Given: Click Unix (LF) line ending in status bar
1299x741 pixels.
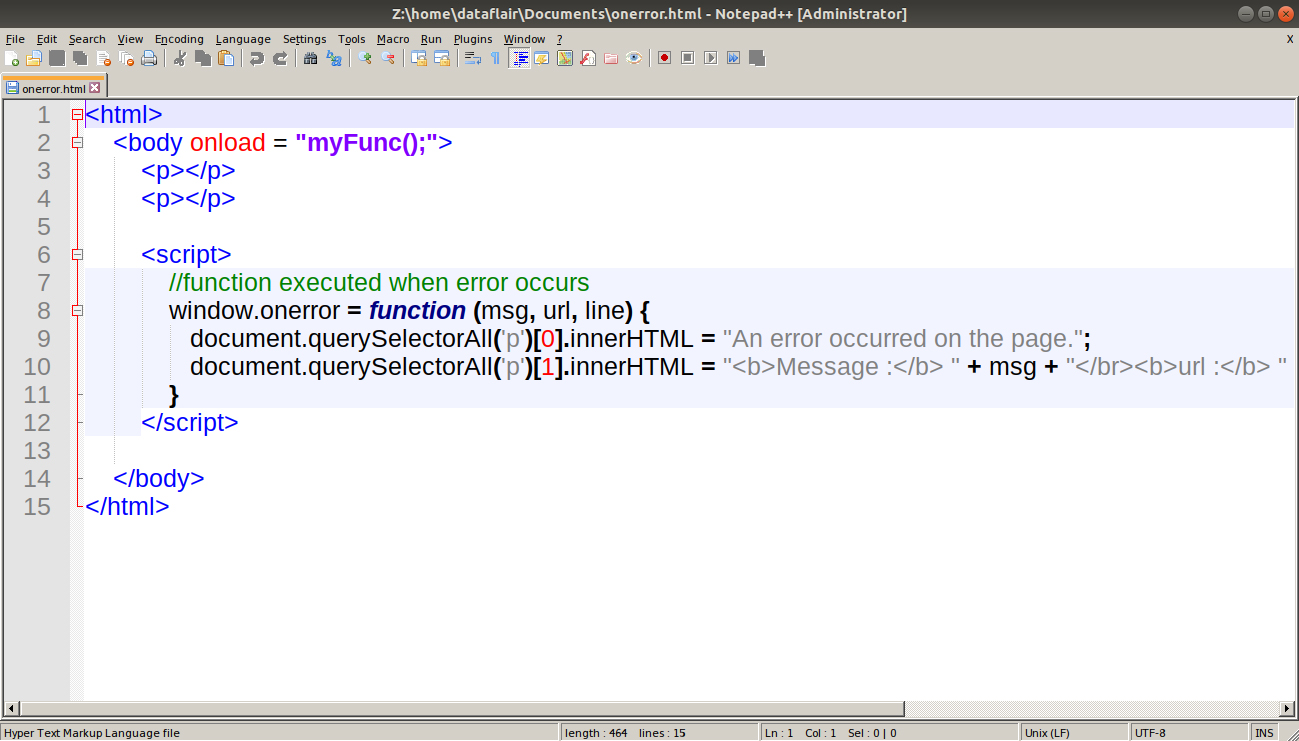Looking at the screenshot, I should pyautogui.click(x=1074, y=733).
